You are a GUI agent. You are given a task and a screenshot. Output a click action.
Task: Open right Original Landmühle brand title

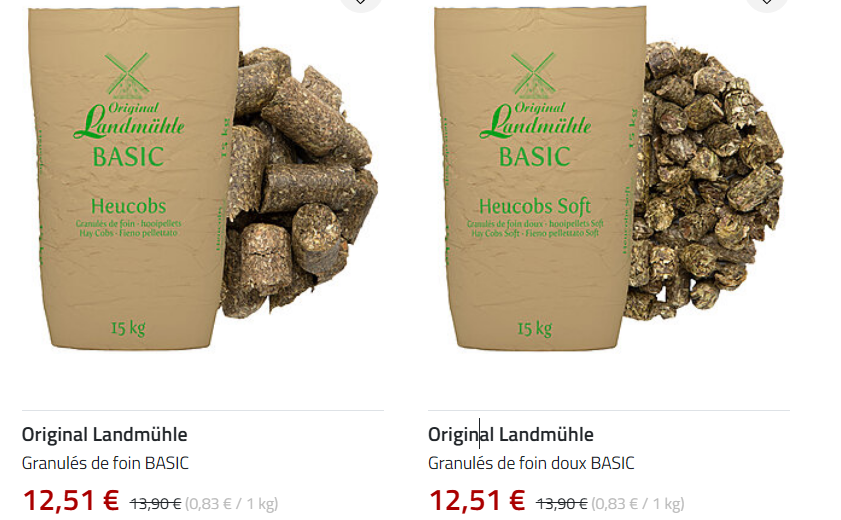pyautogui.click(x=511, y=434)
